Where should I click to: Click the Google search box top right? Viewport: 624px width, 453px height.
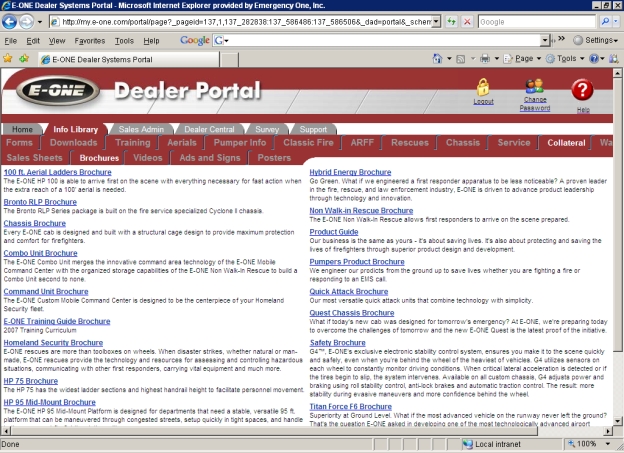tap(537, 21)
